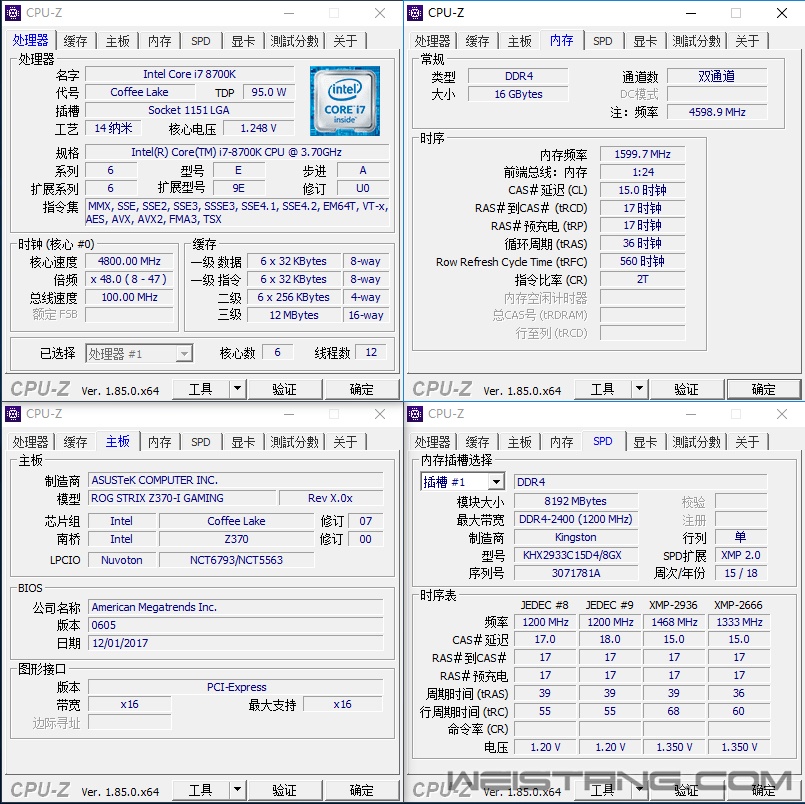Image resolution: width=805 pixels, height=804 pixels.
Task: Click the 1468 MHz frequency cell
Action: (x=674, y=622)
